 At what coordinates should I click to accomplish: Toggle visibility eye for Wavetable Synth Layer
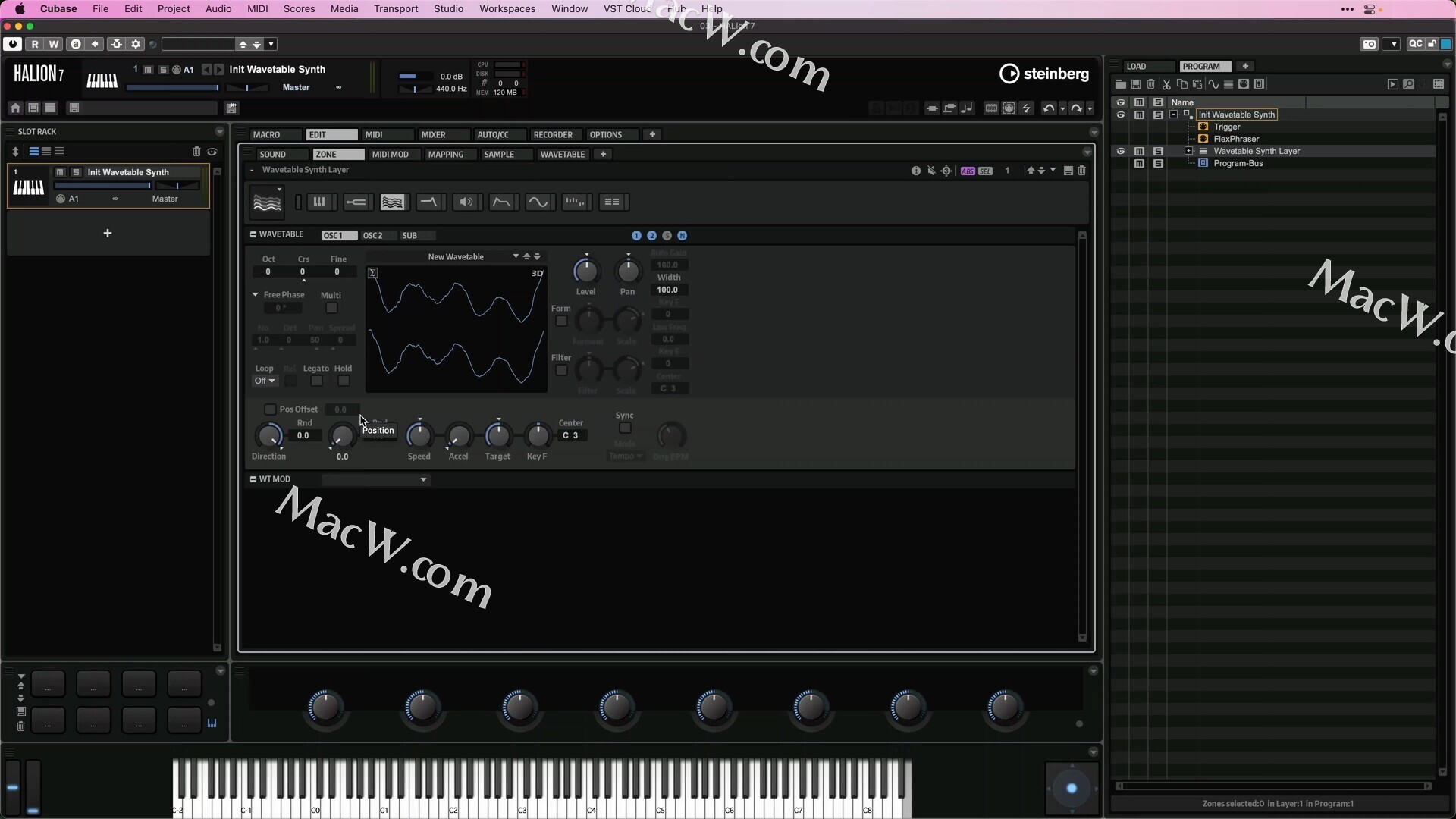point(1120,151)
